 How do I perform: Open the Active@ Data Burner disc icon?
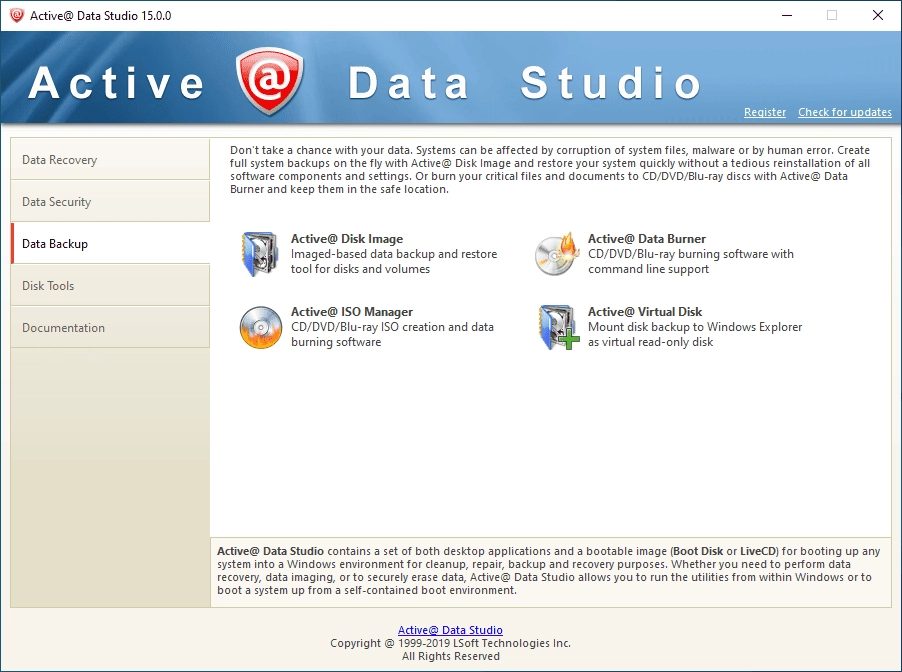tap(556, 254)
